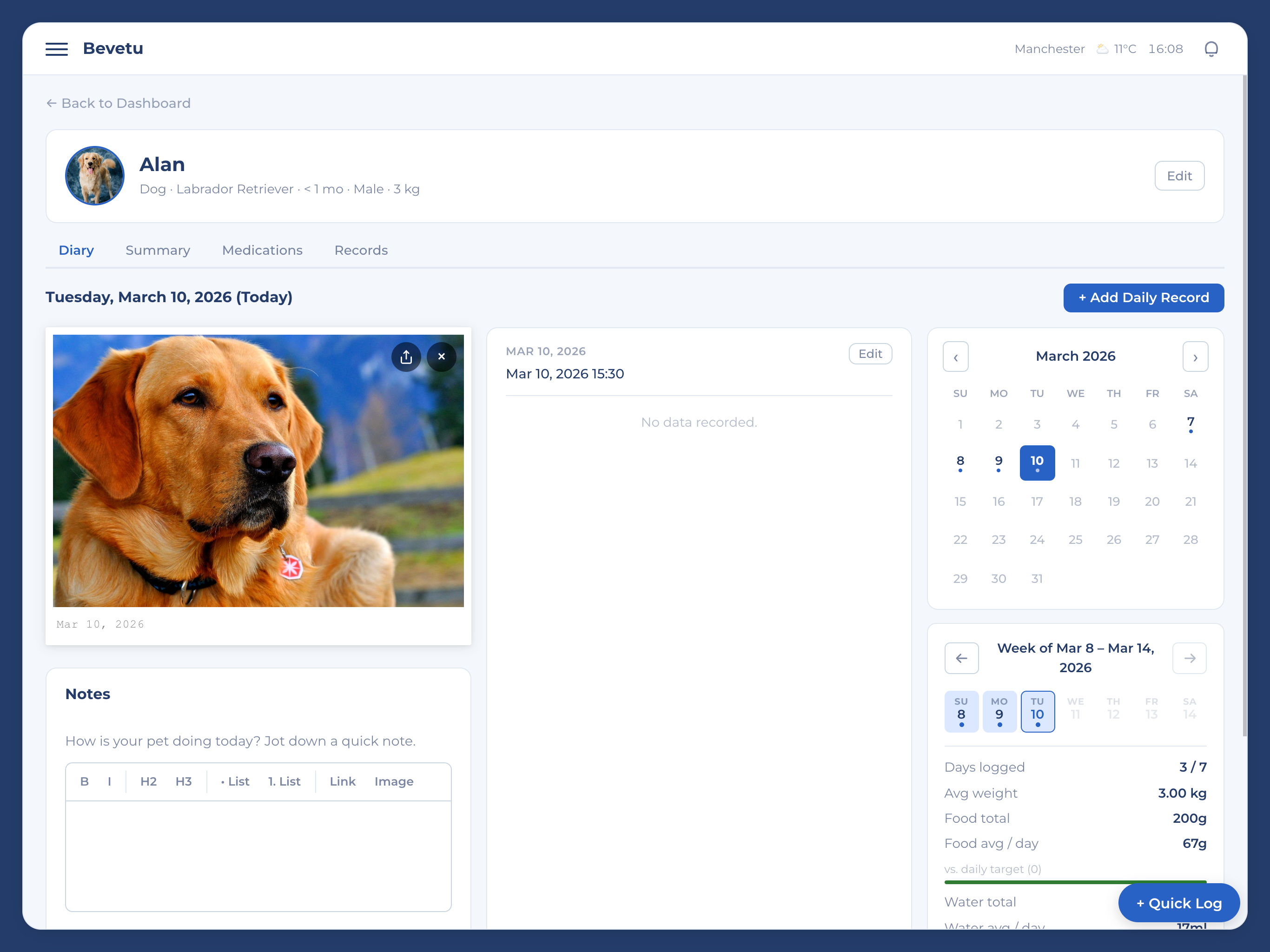The width and height of the screenshot is (1270, 952).
Task: Switch to the Summary tab
Action: 157,251
